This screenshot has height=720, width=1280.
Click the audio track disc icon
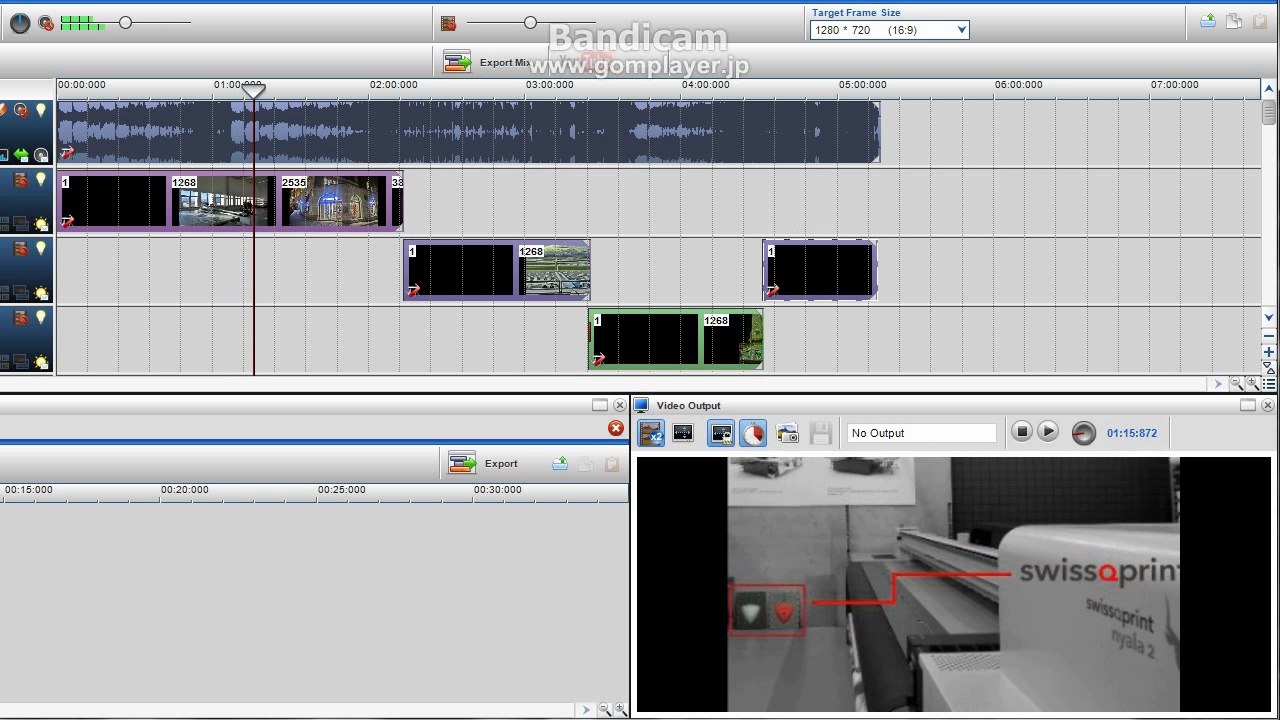coord(41,155)
